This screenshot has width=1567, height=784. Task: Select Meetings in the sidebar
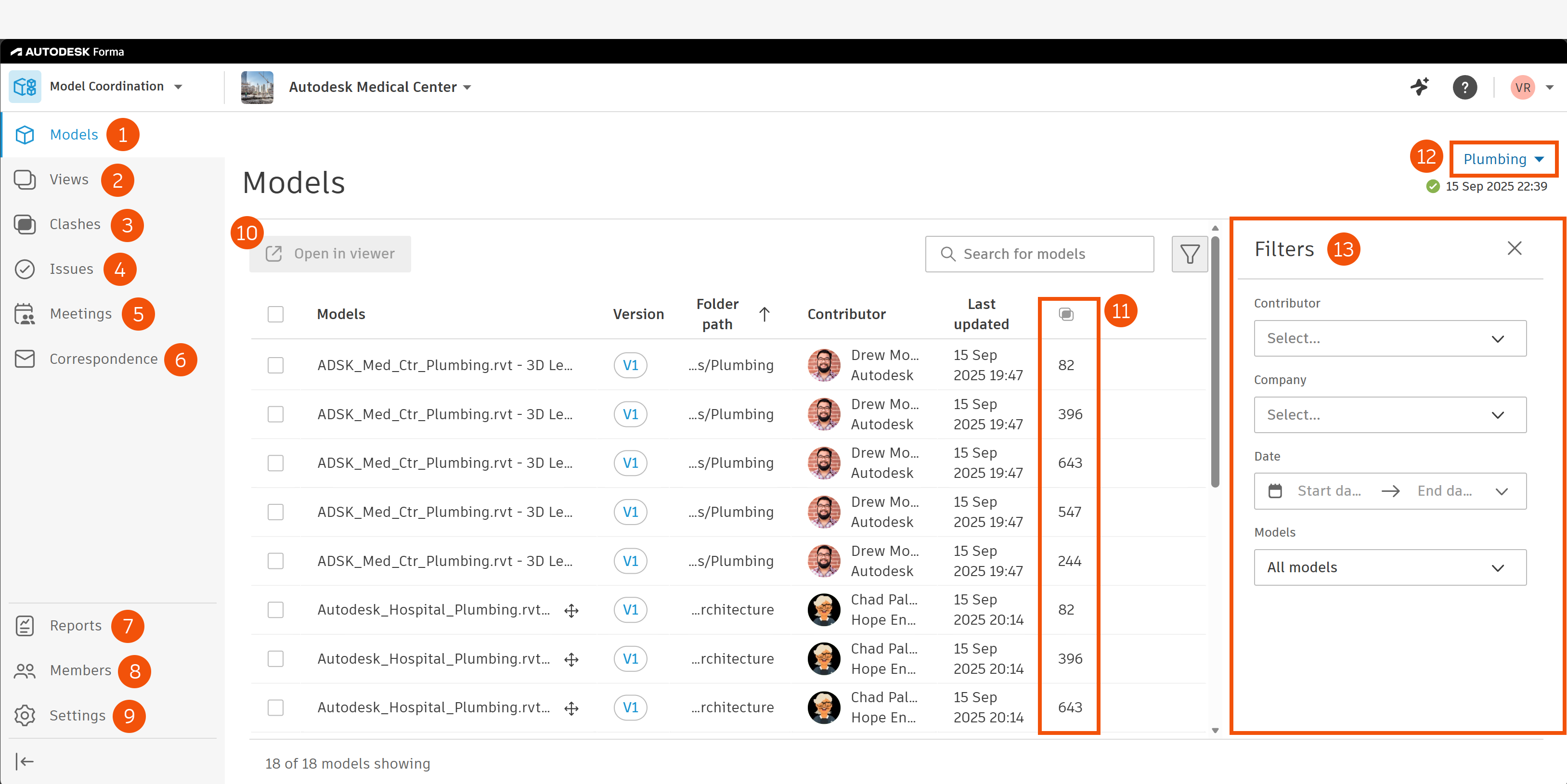80,314
